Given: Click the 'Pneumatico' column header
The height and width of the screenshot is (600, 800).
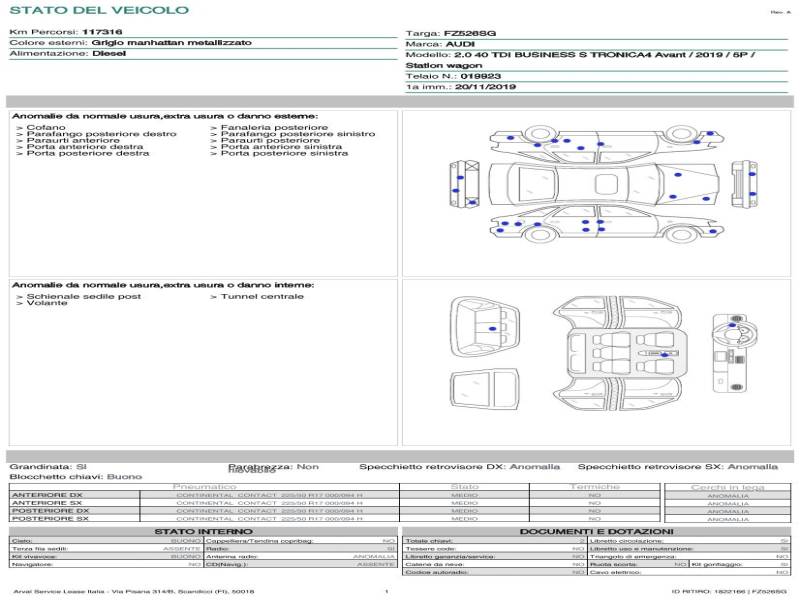Looking at the screenshot, I should click(204, 487).
